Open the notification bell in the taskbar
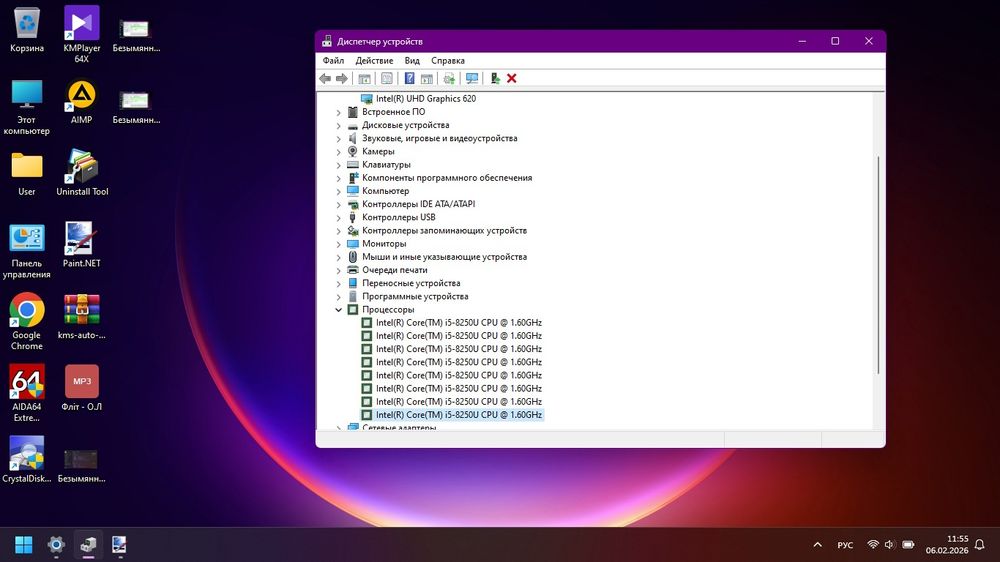 click(980, 545)
